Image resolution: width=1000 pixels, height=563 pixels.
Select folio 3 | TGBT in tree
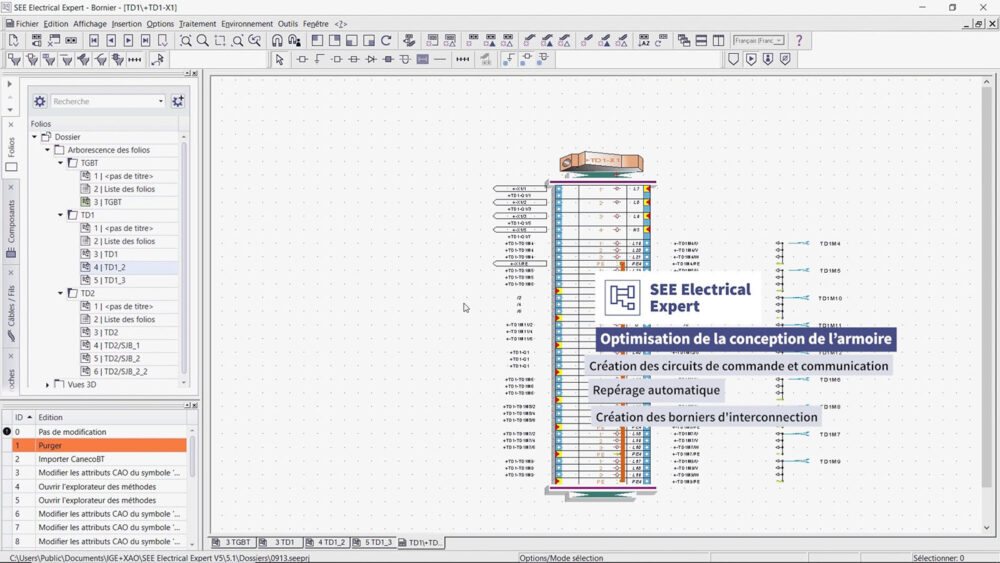pyautogui.click(x=108, y=202)
